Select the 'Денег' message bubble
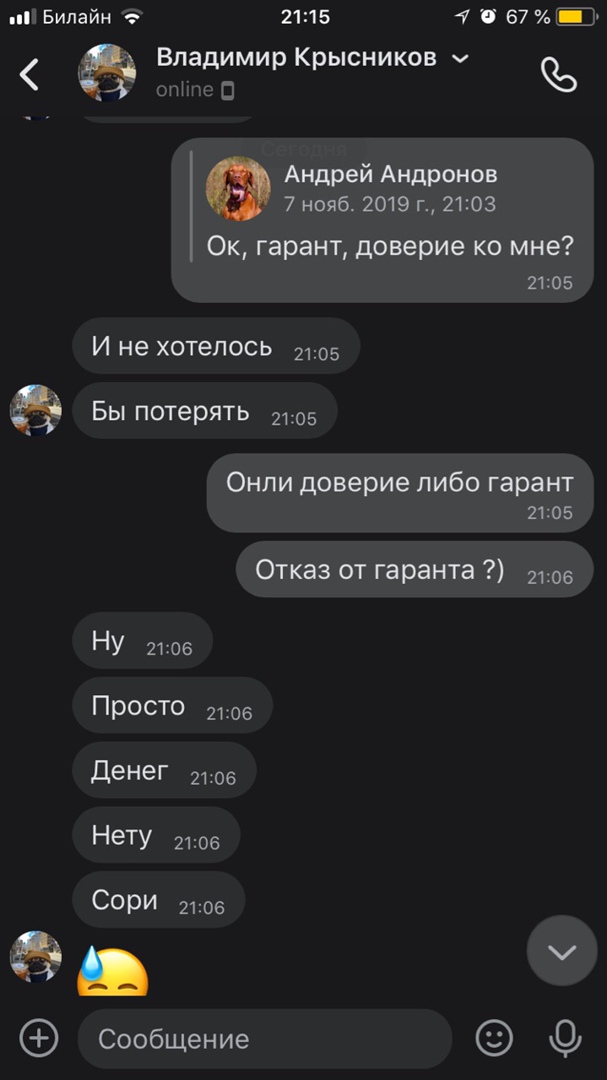Image resolution: width=607 pixels, height=1080 pixels. click(x=164, y=770)
